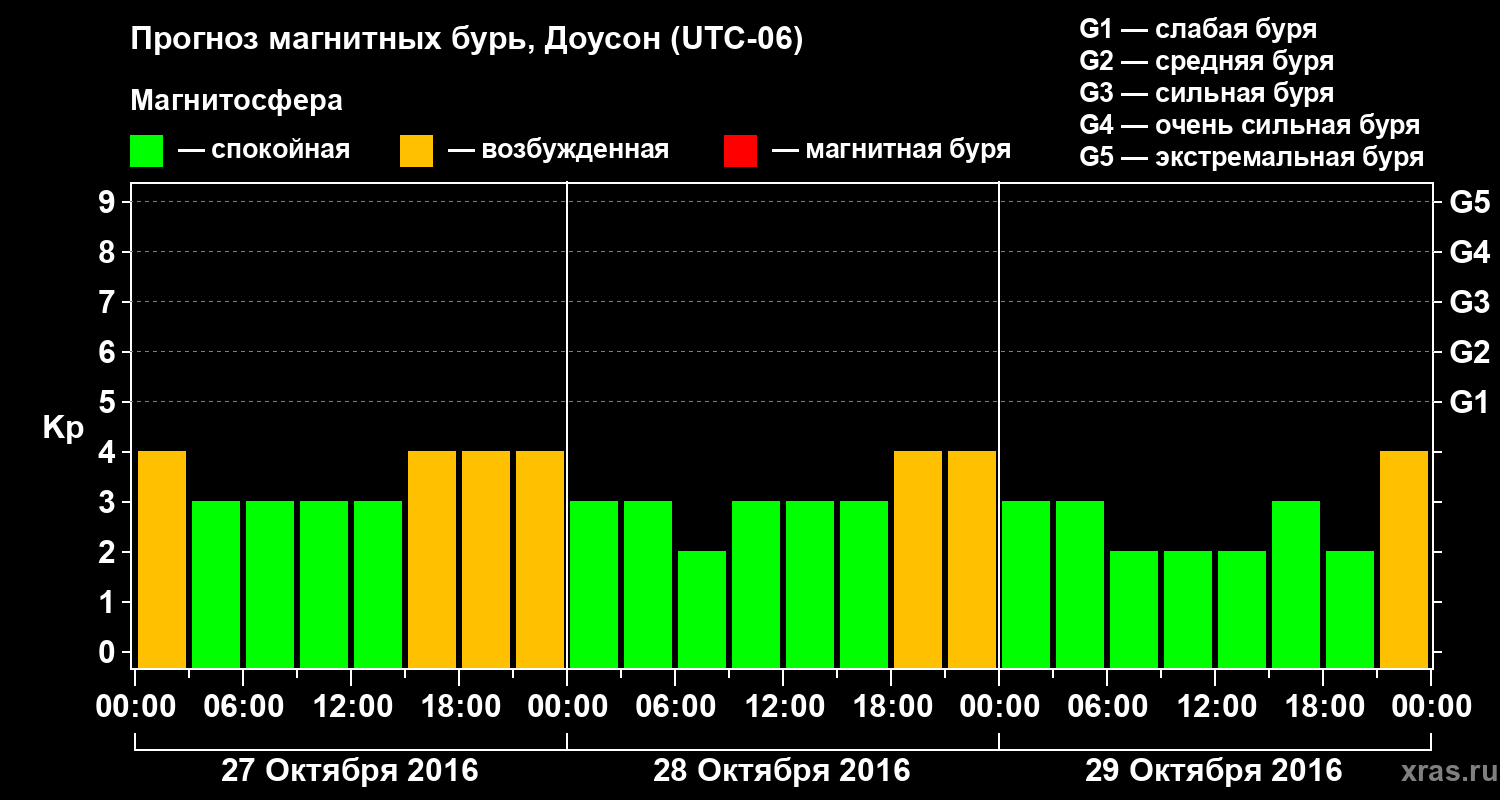Click legend line 'G3 — сильная буря'
Screen dimensions: 1500x800
click(x=1207, y=93)
